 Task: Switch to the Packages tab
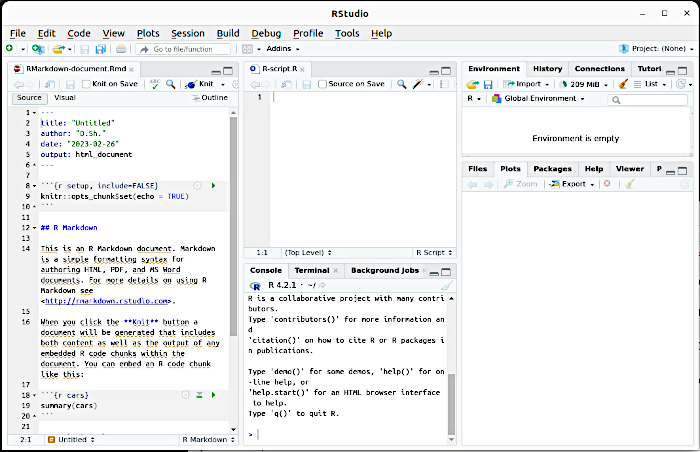[x=552, y=169]
